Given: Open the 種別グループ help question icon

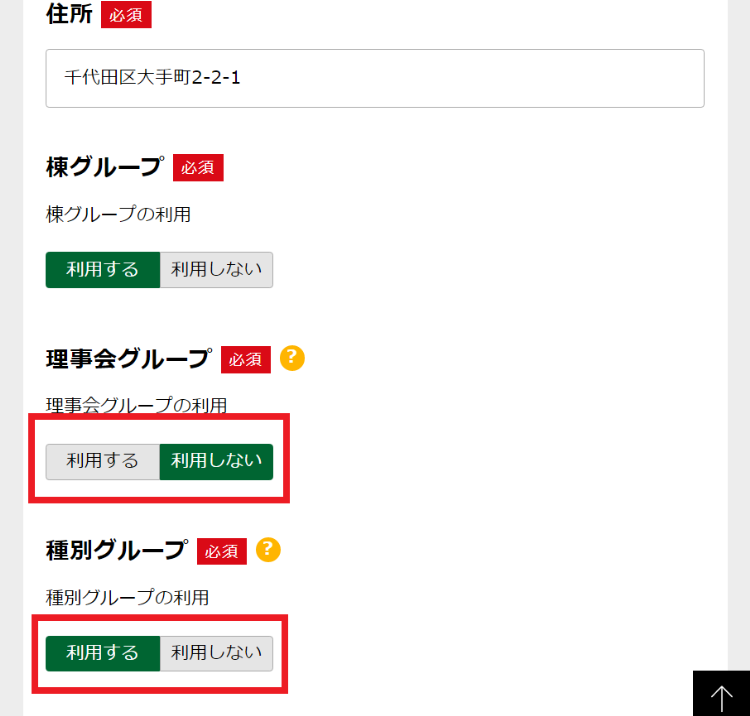Looking at the screenshot, I should click(x=268, y=549).
